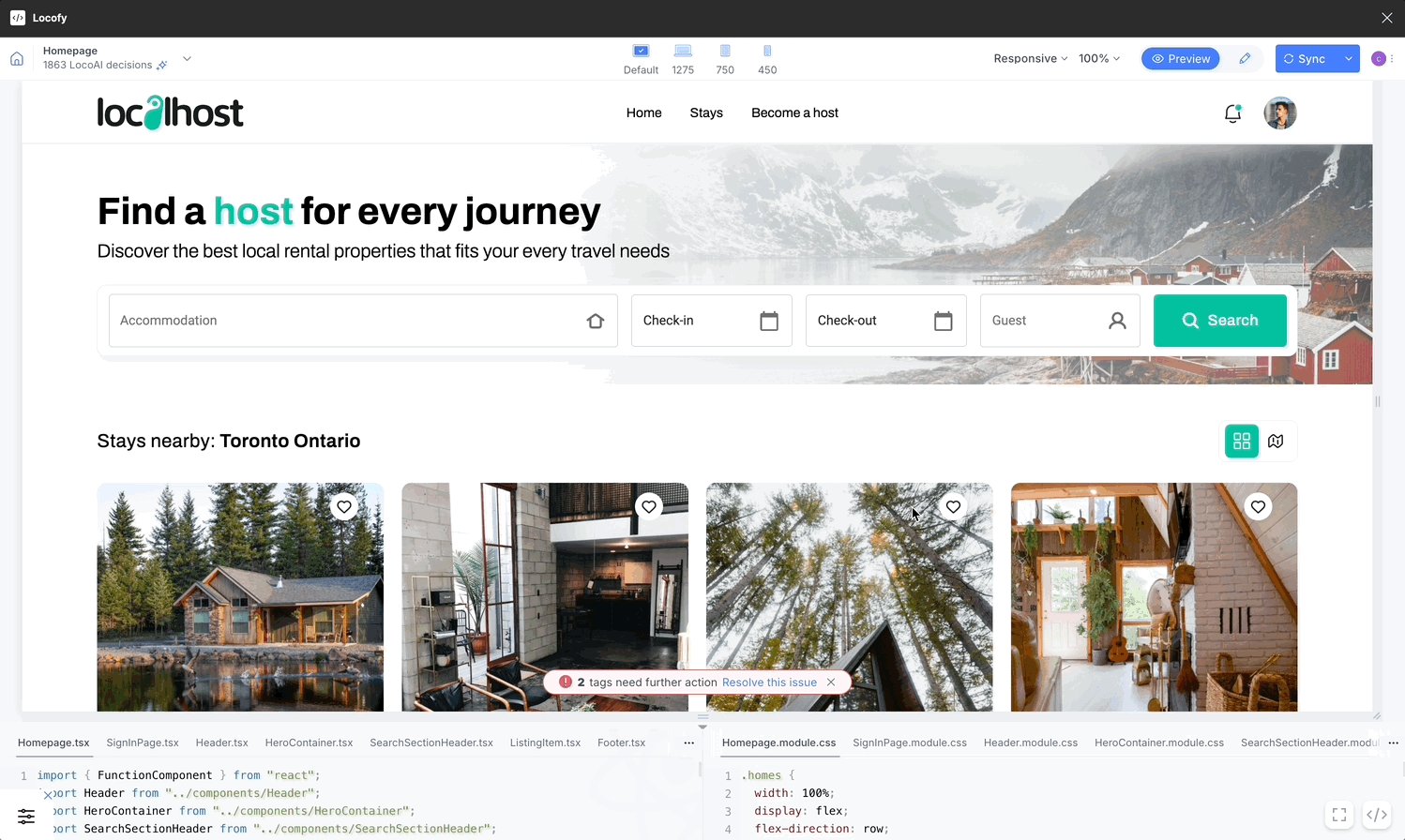Open the Homepage.tsx tab
Viewport: 1405px width, 840px height.
[53, 742]
